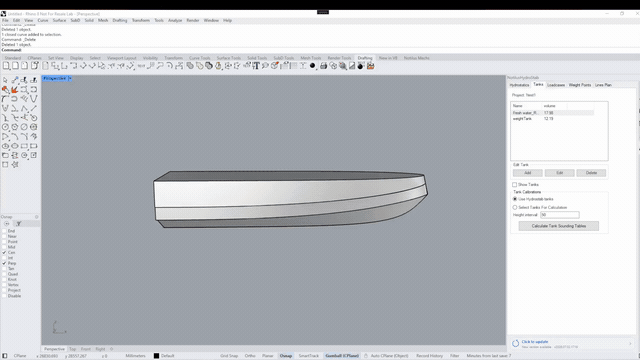Click the Height interval input field

[560, 215]
